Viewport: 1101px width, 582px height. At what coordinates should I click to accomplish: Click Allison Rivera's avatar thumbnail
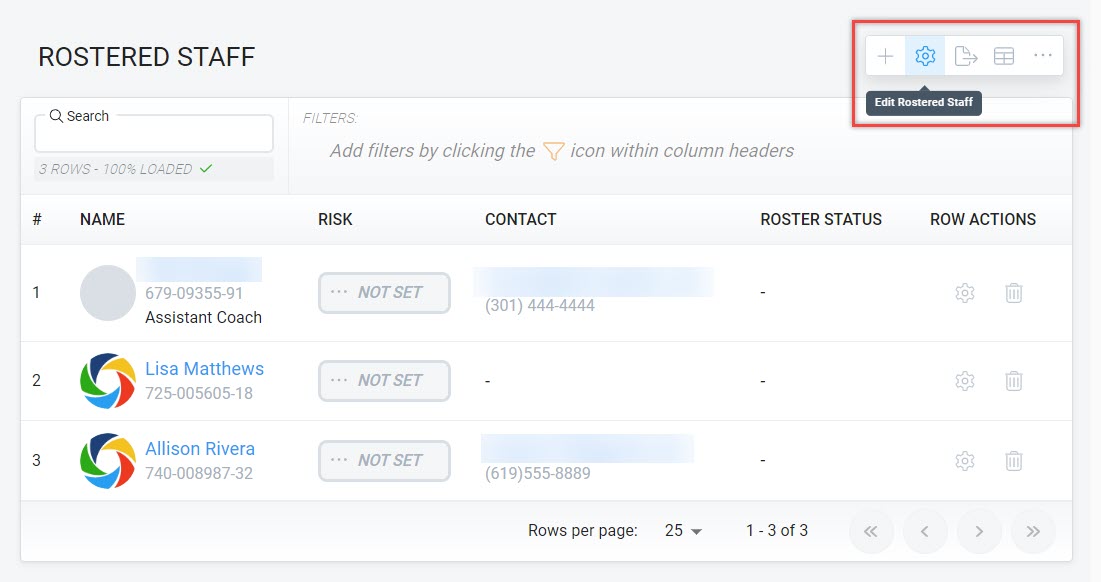point(107,461)
